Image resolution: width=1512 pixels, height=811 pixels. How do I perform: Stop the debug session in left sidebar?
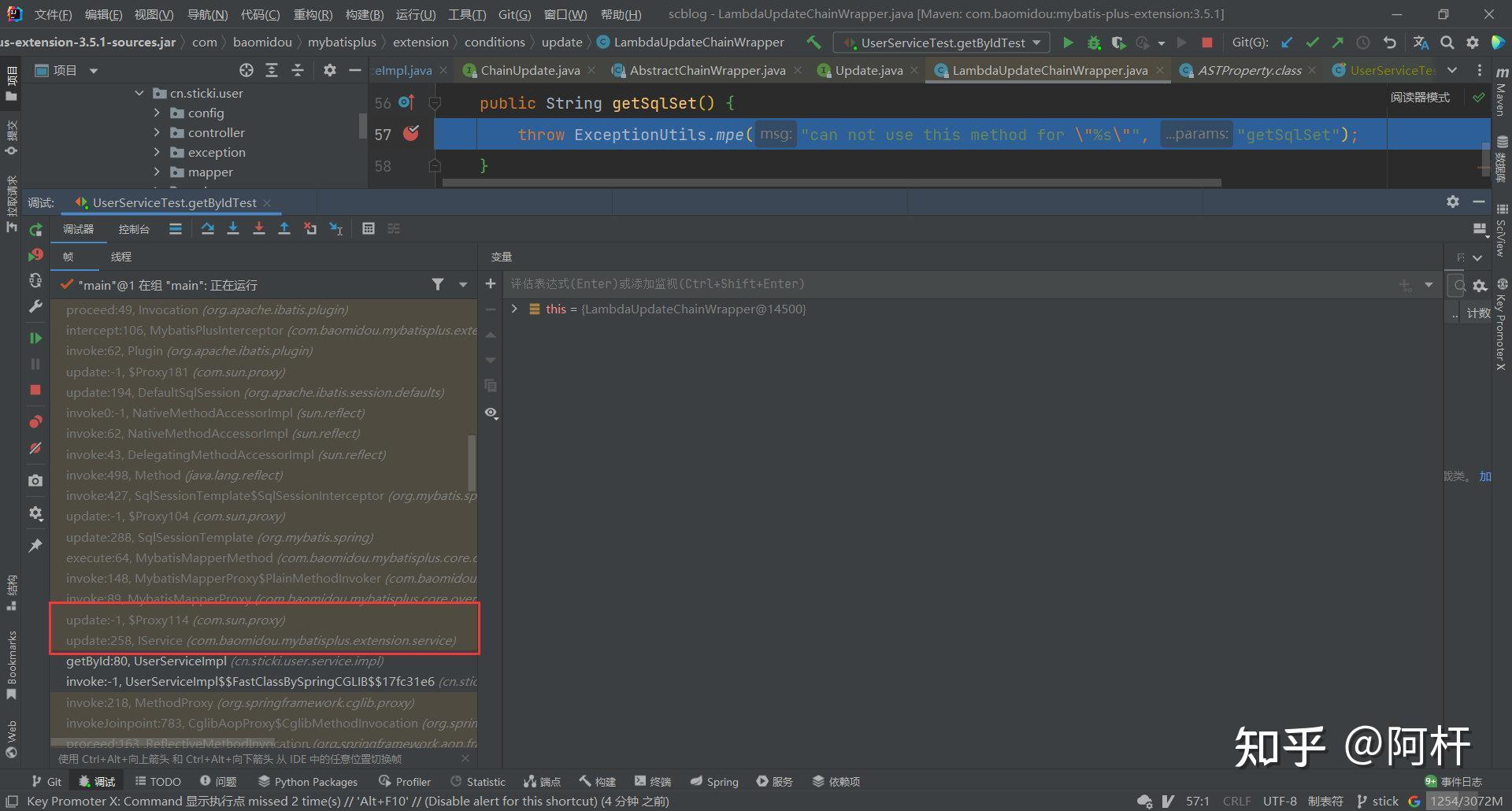click(35, 390)
